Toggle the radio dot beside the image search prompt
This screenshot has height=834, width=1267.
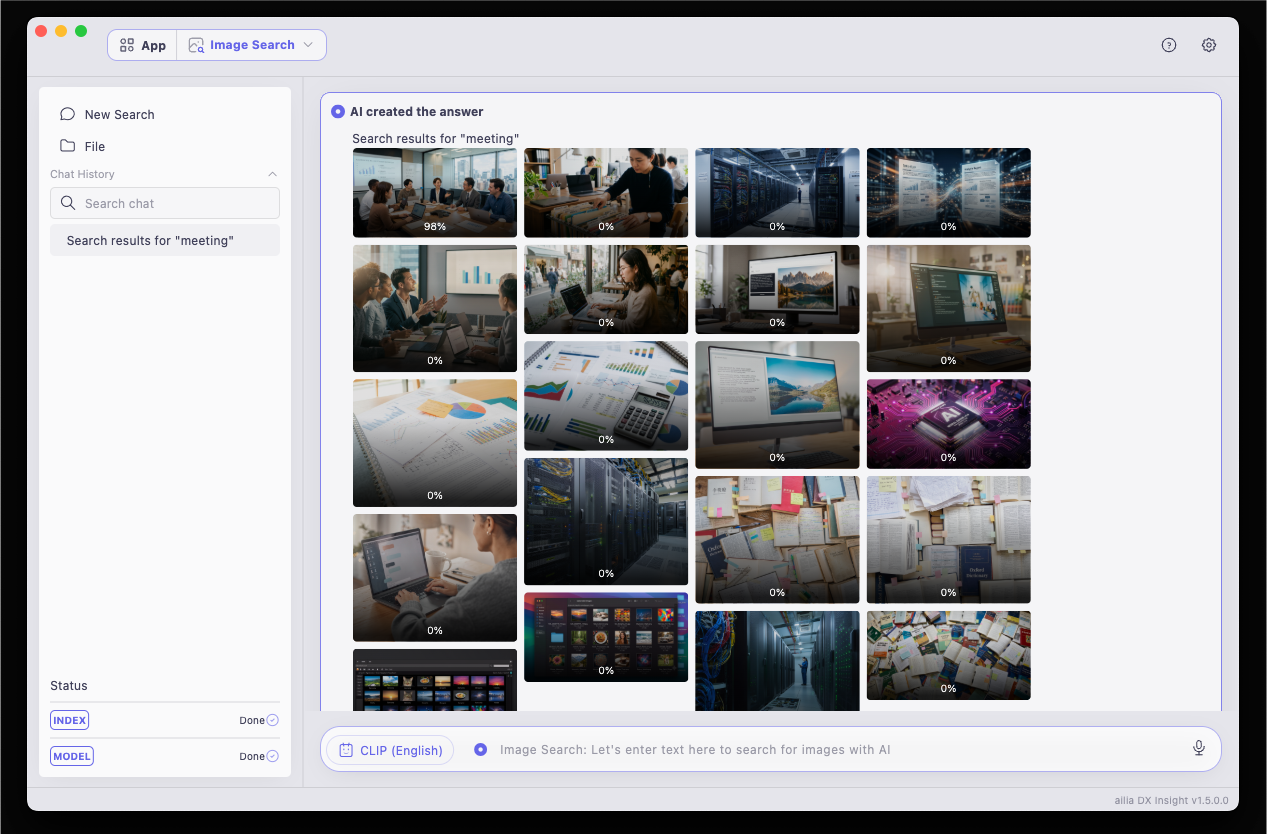tap(481, 749)
